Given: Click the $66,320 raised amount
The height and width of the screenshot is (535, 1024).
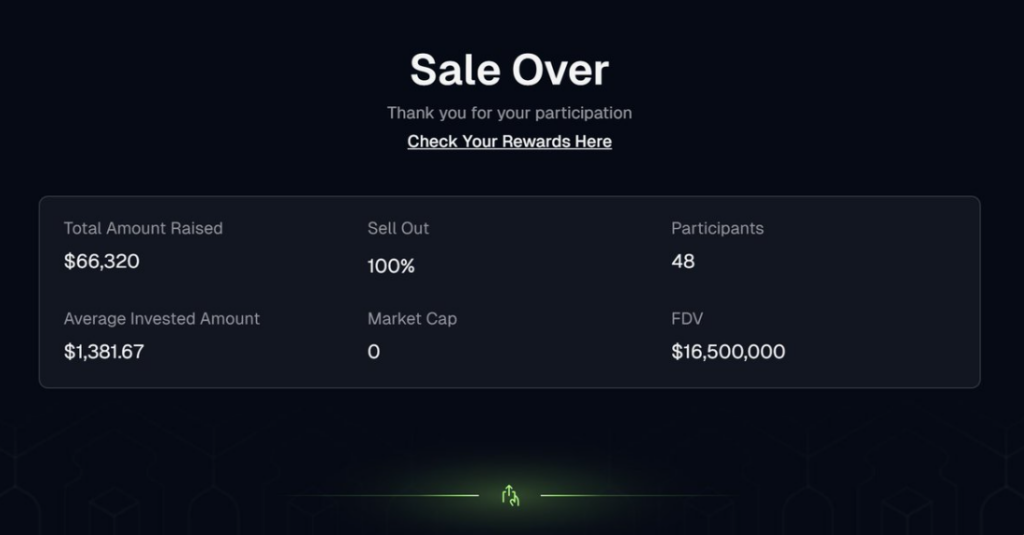Looking at the screenshot, I should tap(102, 262).
